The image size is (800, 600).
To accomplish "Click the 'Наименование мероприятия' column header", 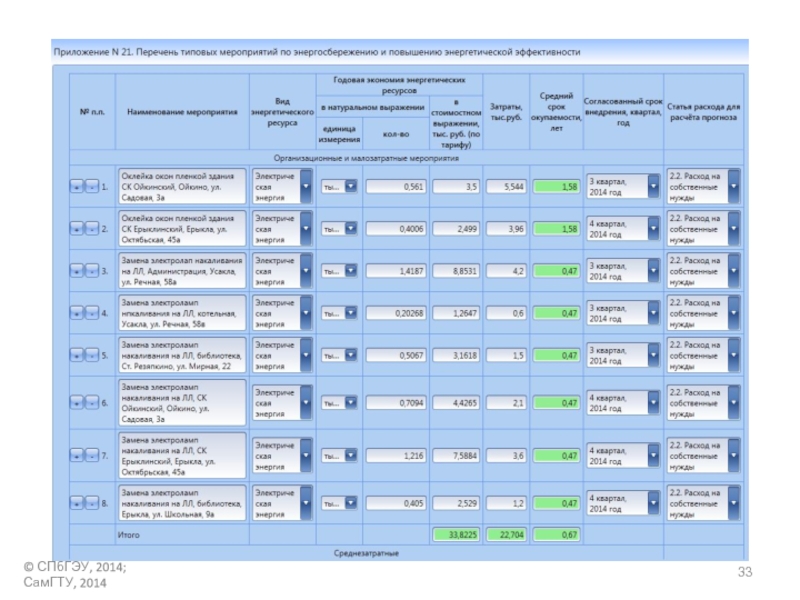I will coord(181,113).
